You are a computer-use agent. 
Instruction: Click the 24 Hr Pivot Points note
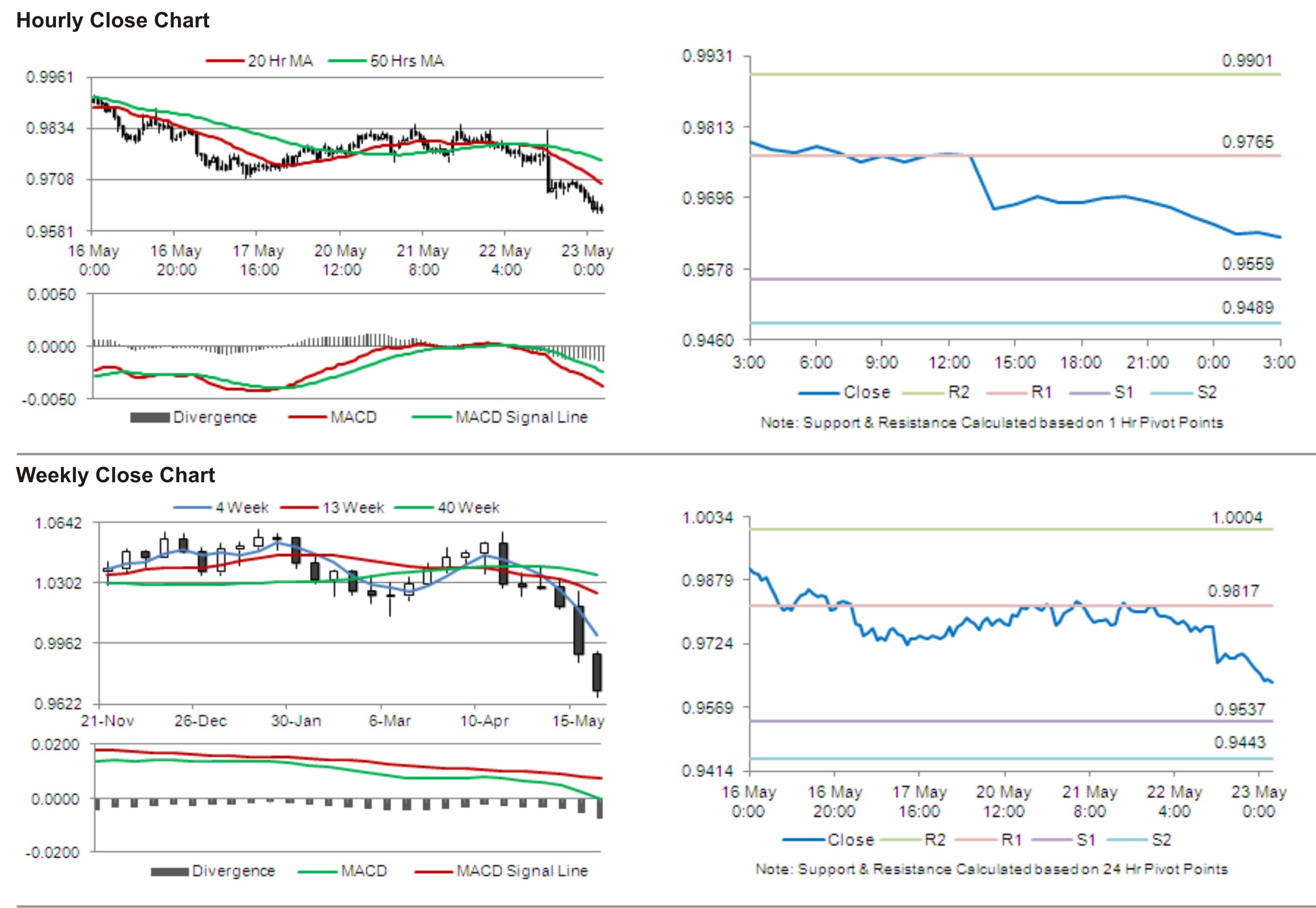992,869
